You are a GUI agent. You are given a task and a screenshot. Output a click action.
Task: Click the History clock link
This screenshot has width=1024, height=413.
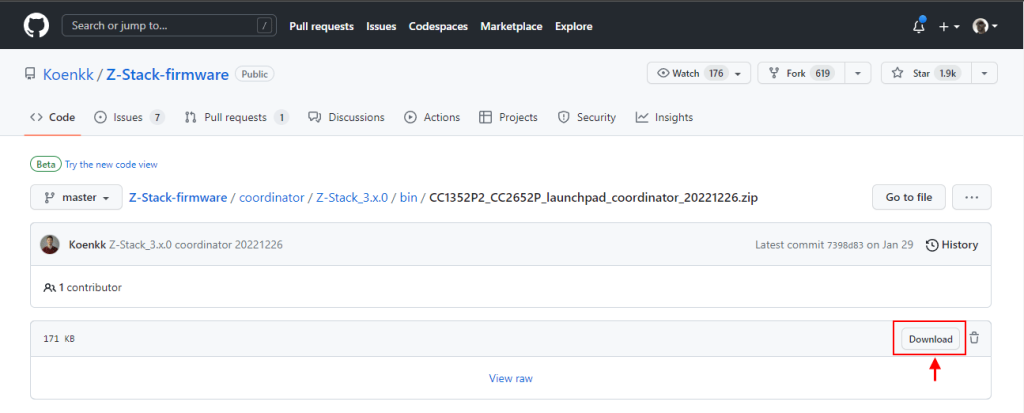tap(952, 245)
